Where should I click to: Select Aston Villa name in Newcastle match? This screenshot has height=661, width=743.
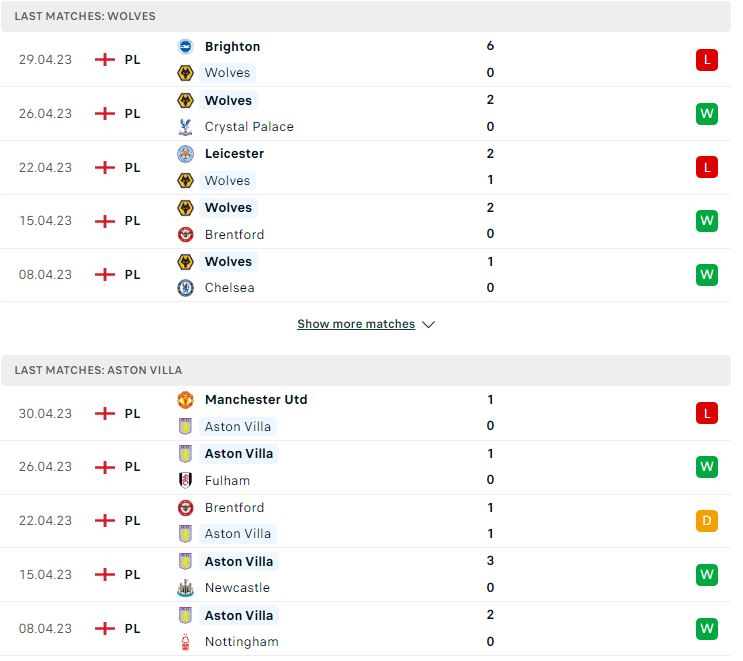(239, 561)
